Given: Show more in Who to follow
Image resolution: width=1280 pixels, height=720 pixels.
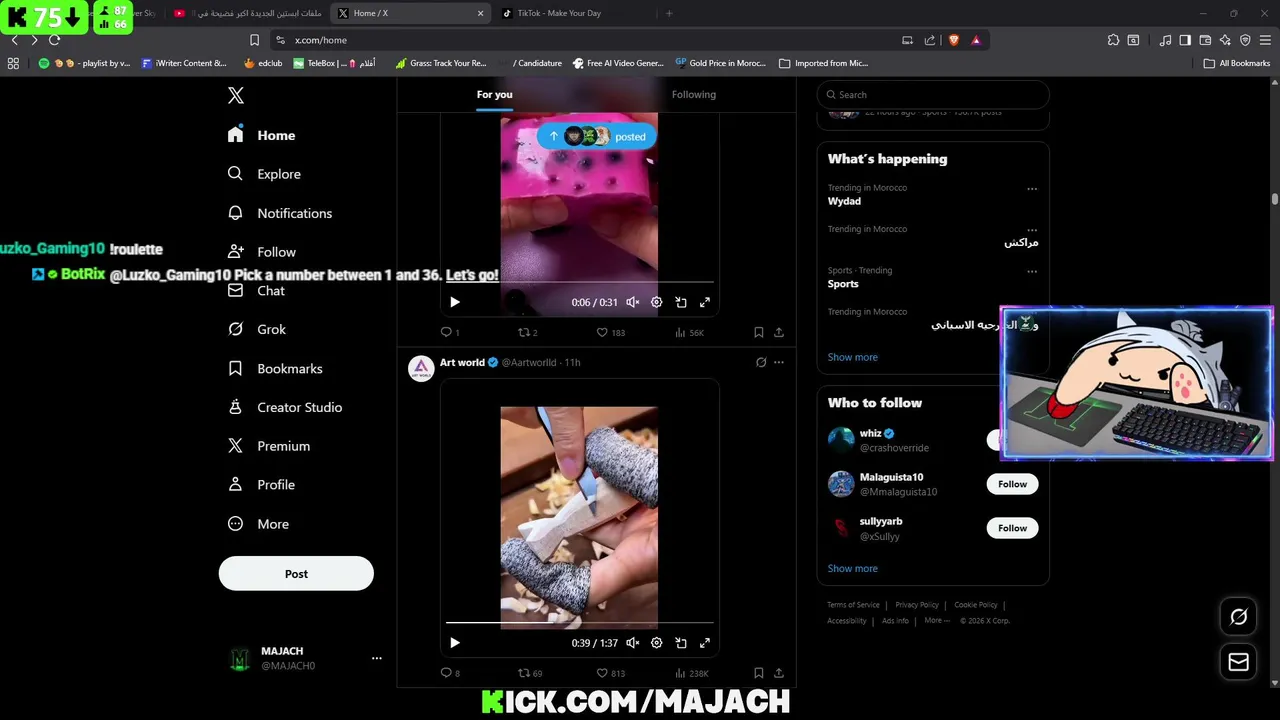Looking at the screenshot, I should 852,568.
